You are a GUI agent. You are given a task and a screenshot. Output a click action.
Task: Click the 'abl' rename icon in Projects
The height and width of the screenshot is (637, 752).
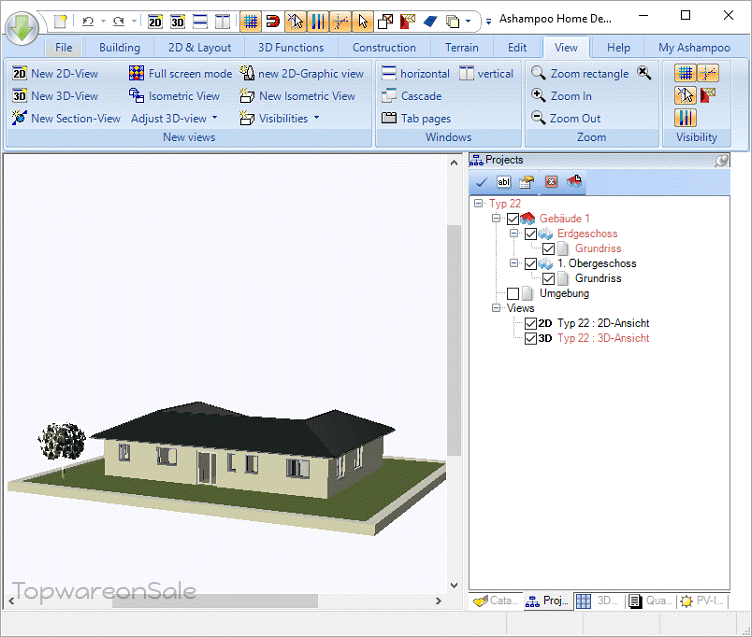(504, 182)
